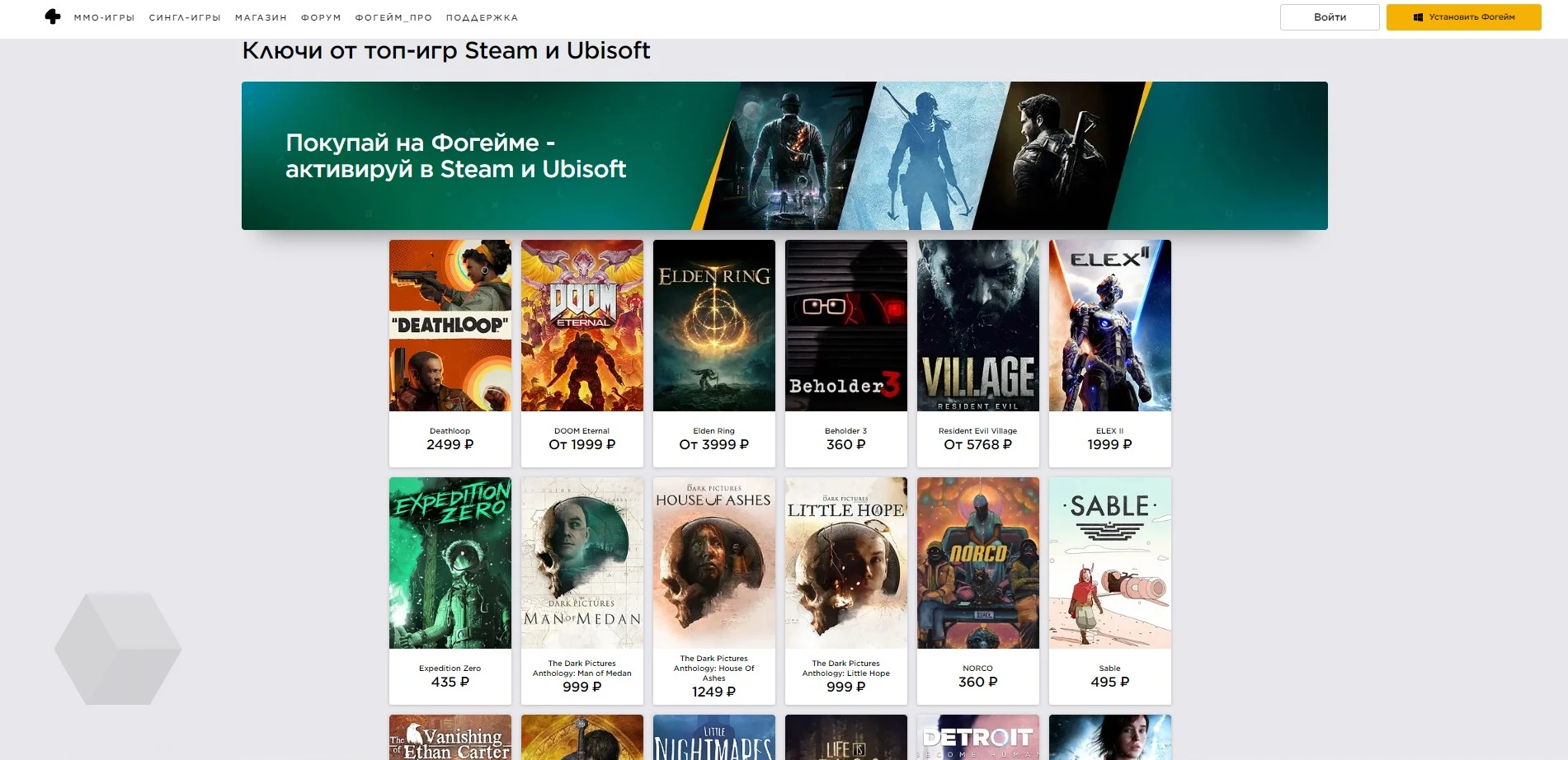Viewport: 1568px width, 760px height.
Task: Click the Deathloop title text
Action: point(450,431)
